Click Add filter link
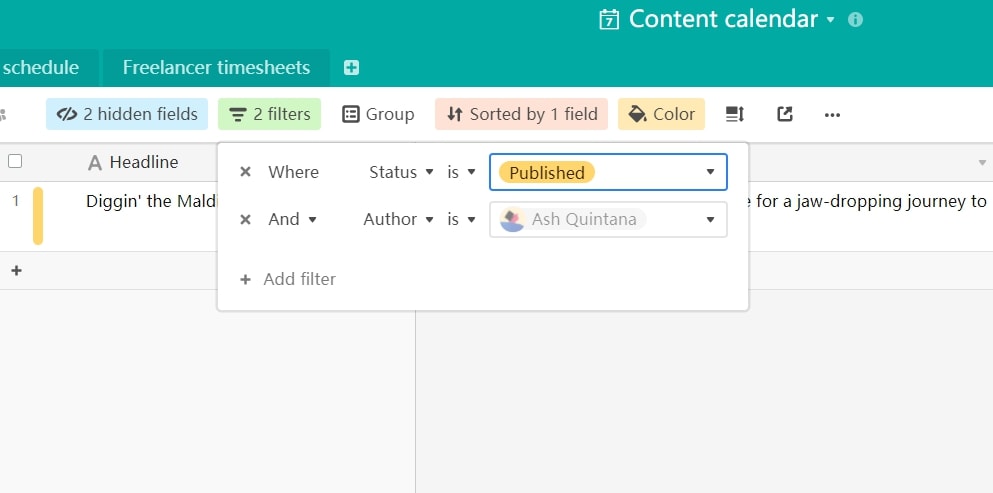The height and width of the screenshot is (493, 993). click(288, 279)
